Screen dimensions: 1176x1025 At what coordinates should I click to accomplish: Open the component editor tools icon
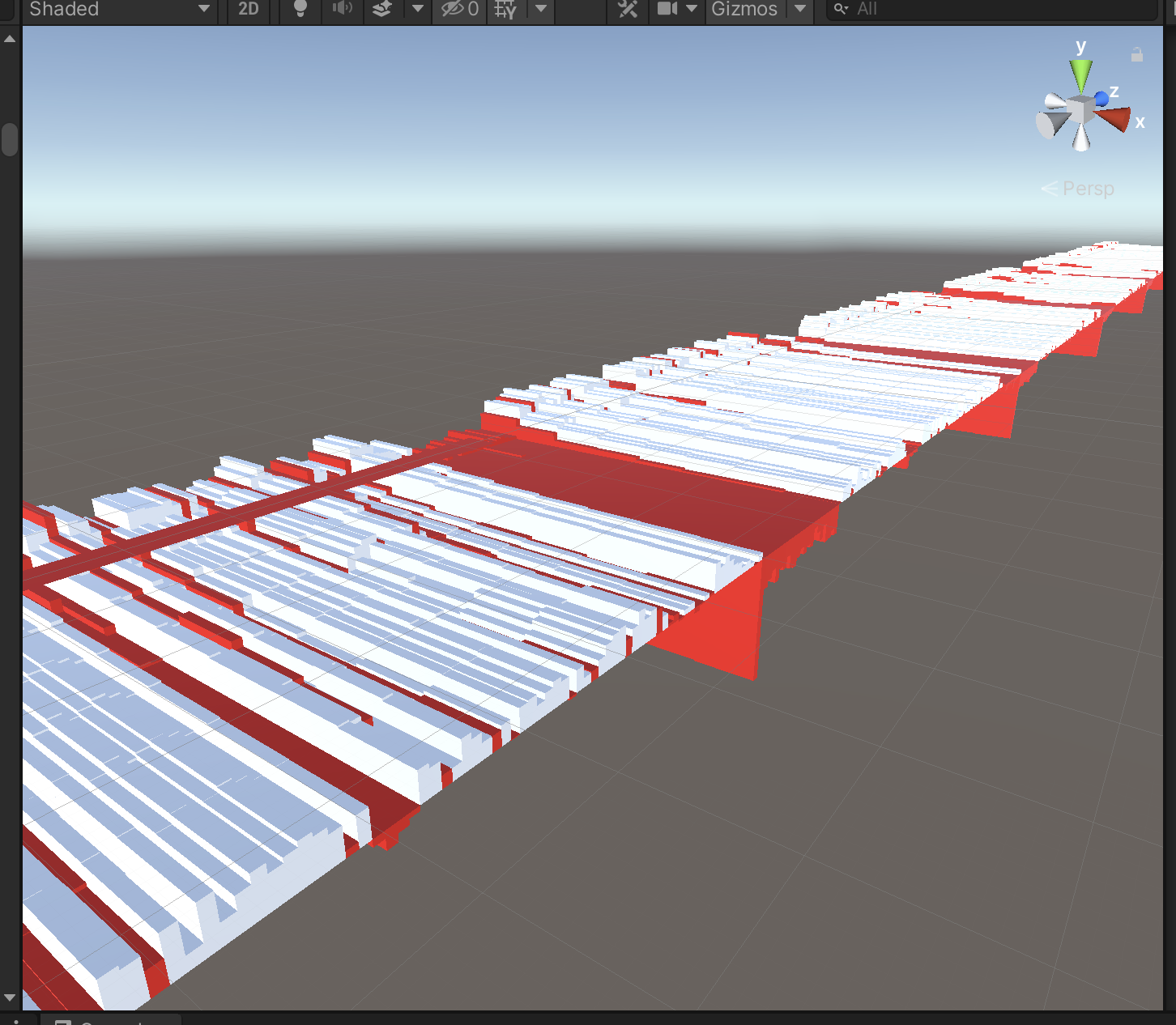pyautogui.click(x=628, y=9)
